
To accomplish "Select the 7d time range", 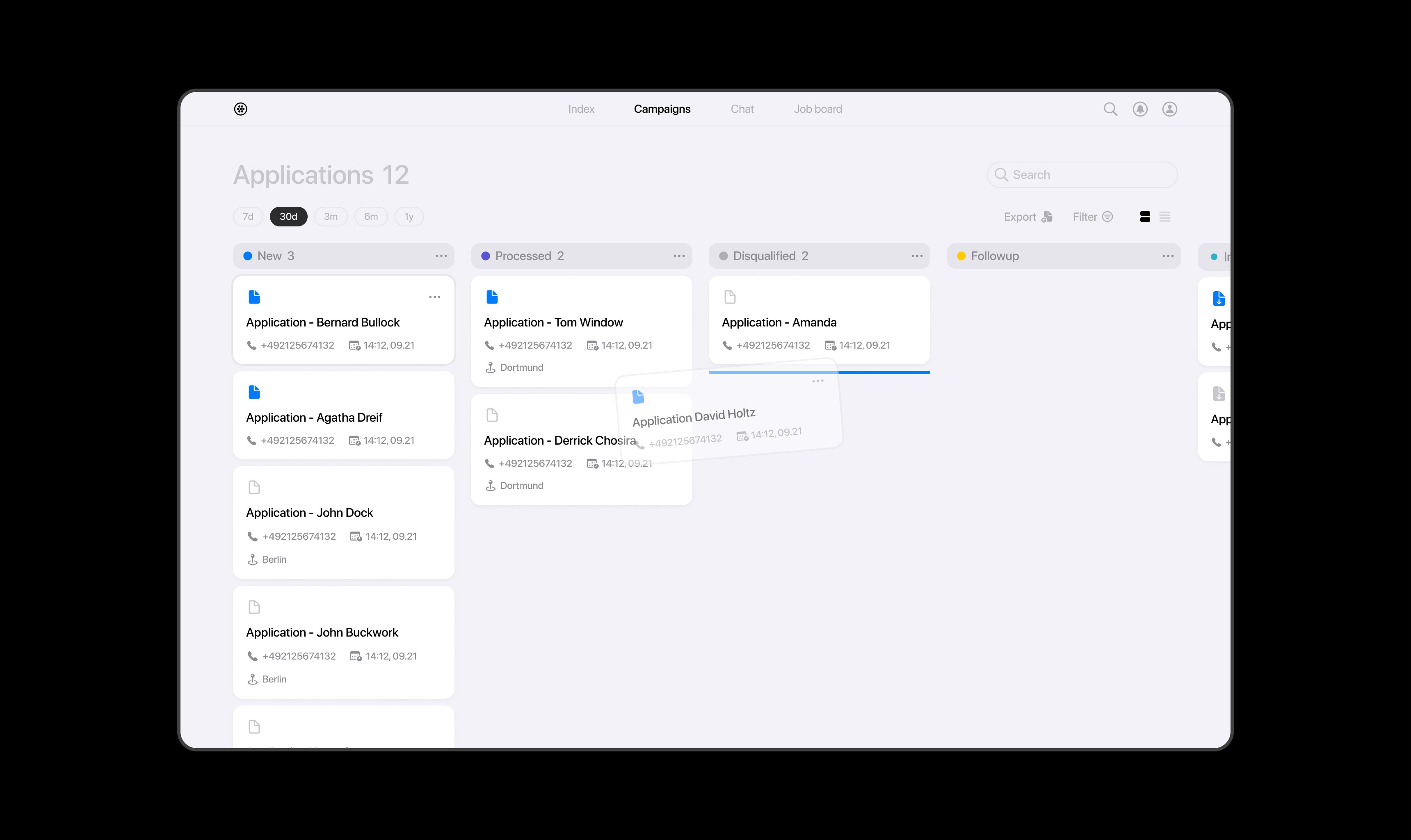I will tap(248, 217).
